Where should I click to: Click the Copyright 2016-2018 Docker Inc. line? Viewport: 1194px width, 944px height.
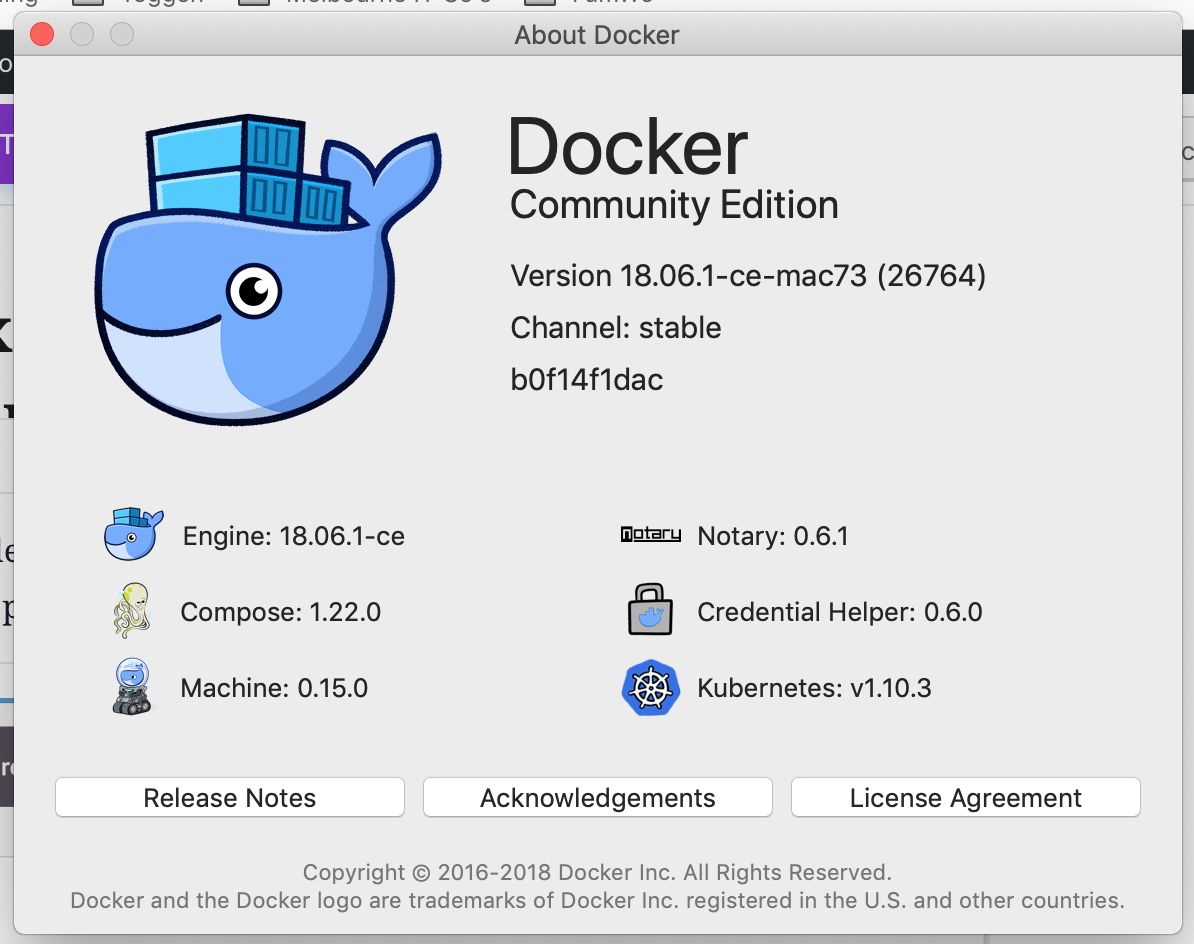pyautogui.click(x=597, y=872)
